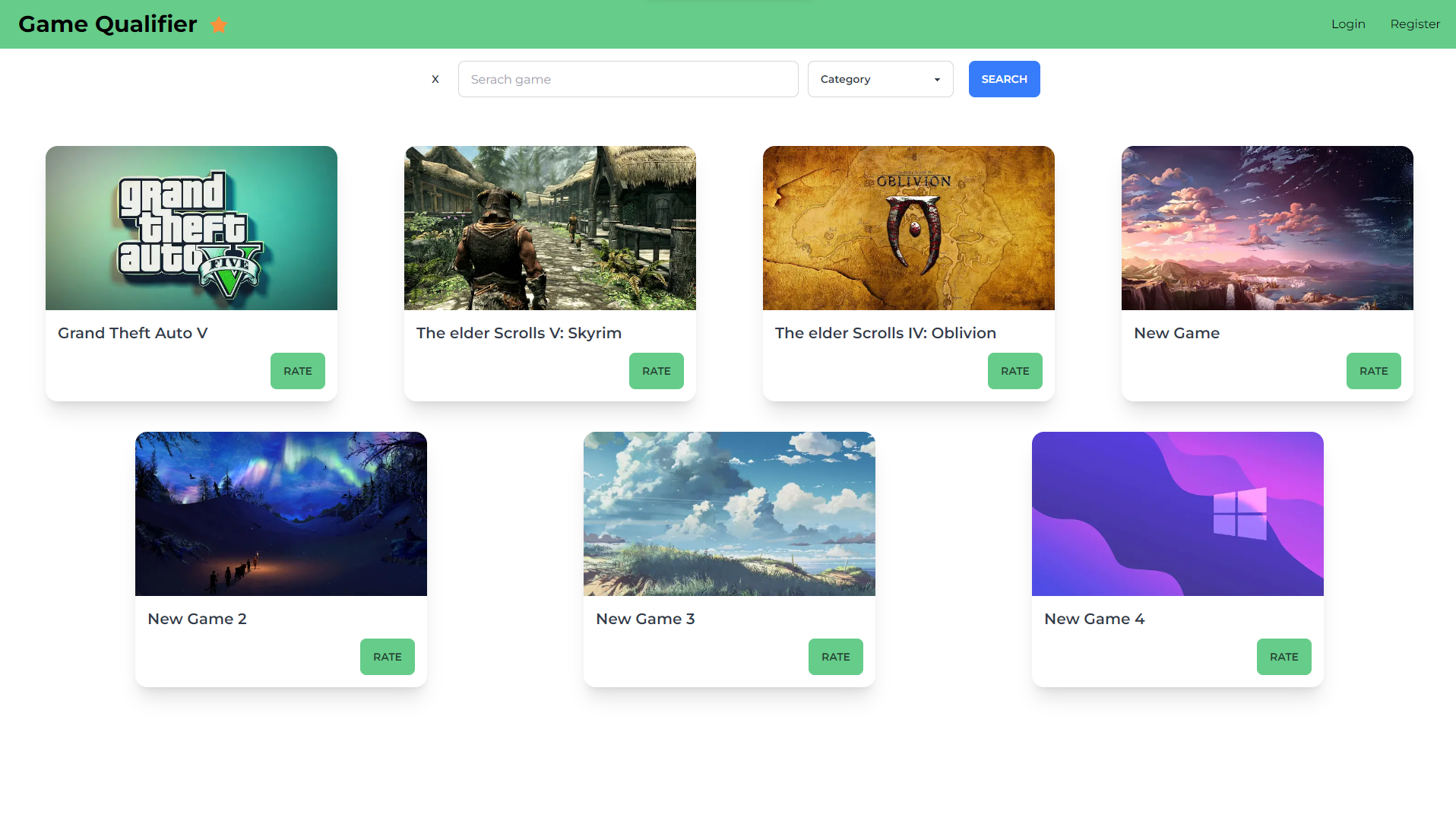This screenshot has height=821, width=1456.
Task: Rate The elder Scrolls V: Skyrim
Action: (x=656, y=371)
